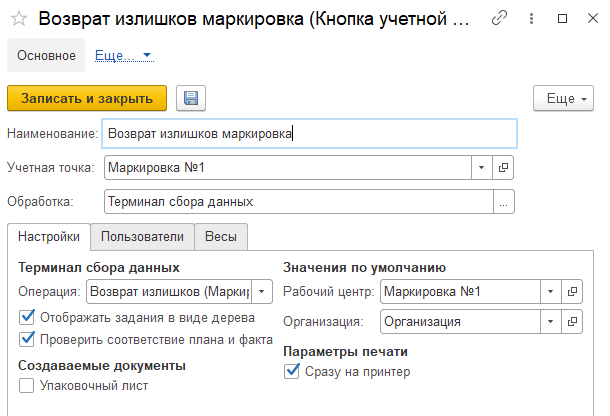Click ellipsis button next to Обработка field
This screenshot has width=610, height=416.
tap(504, 201)
